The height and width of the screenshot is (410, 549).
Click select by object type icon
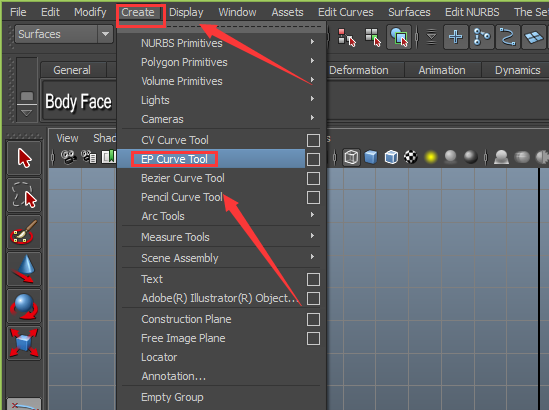[373, 37]
